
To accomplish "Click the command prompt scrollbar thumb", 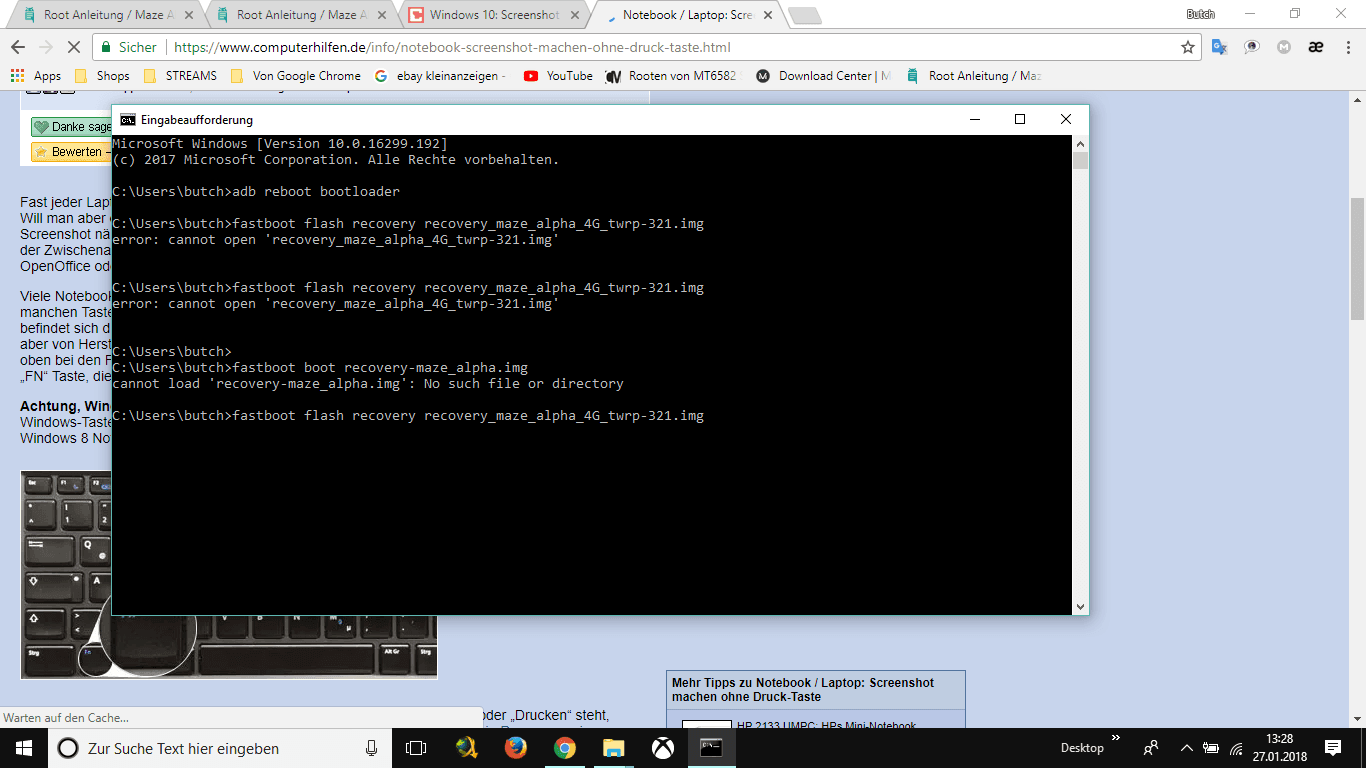I will pyautogui.click(x=1080, y=161).
